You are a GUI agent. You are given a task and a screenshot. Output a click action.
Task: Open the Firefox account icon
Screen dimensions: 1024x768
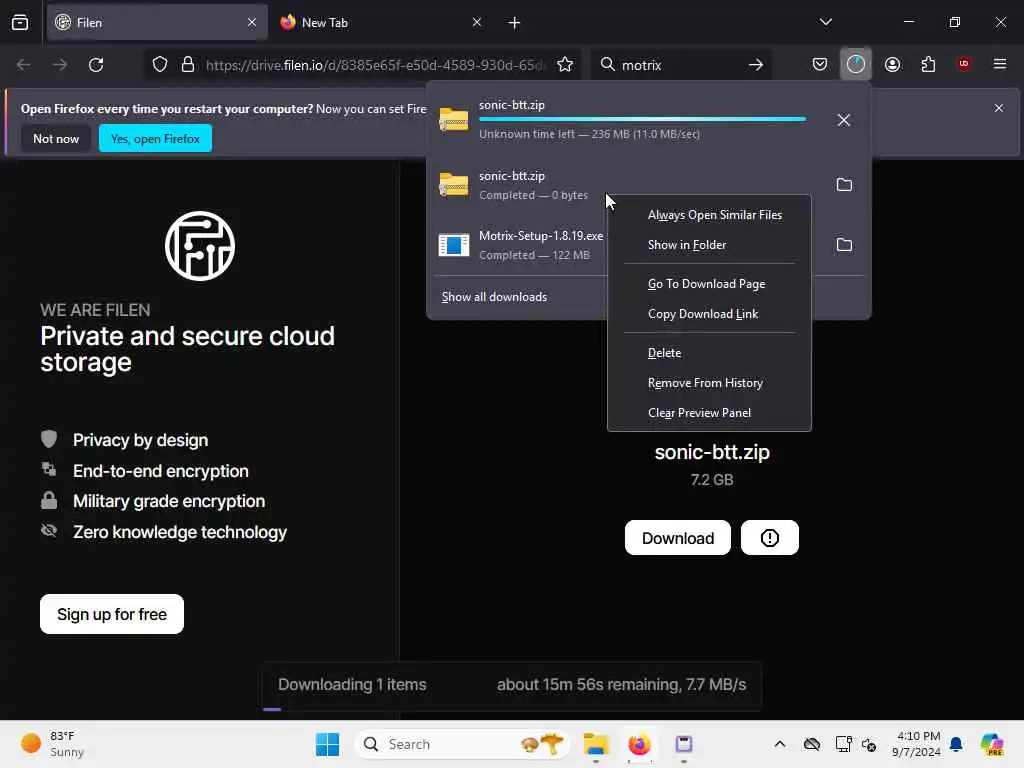(x=892, y=65)
